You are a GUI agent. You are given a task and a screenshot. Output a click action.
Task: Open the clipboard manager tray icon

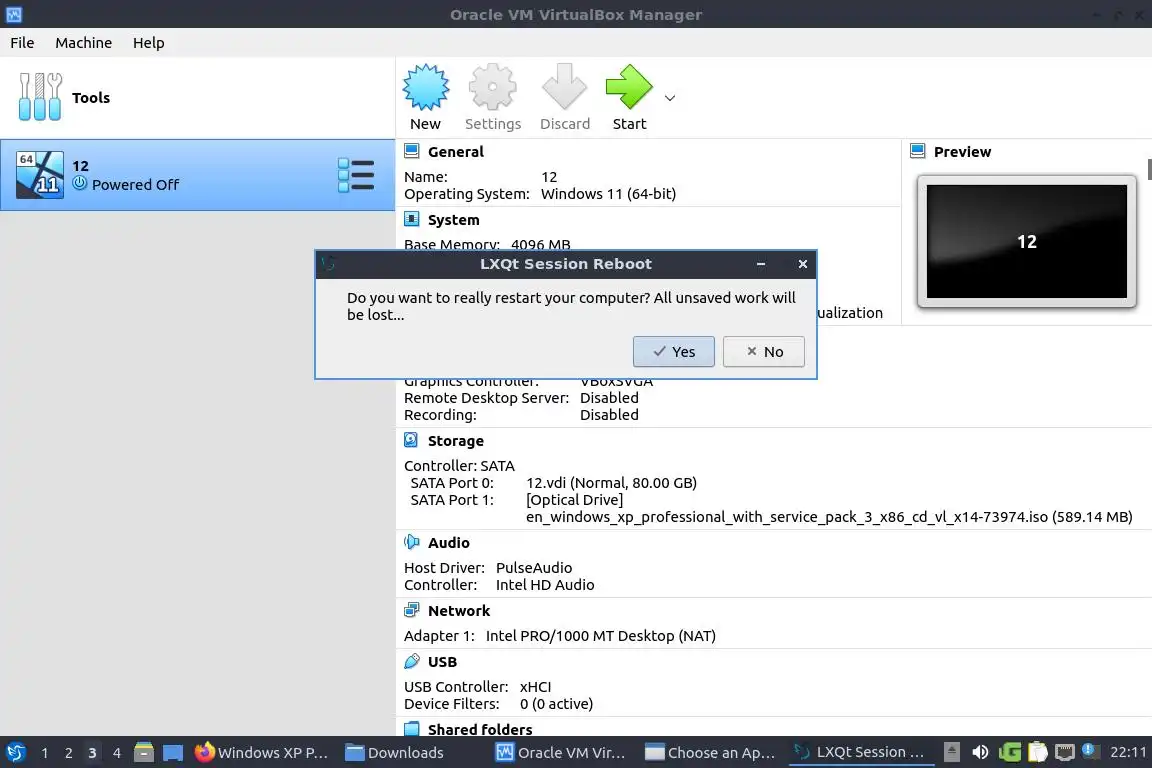1037,752
